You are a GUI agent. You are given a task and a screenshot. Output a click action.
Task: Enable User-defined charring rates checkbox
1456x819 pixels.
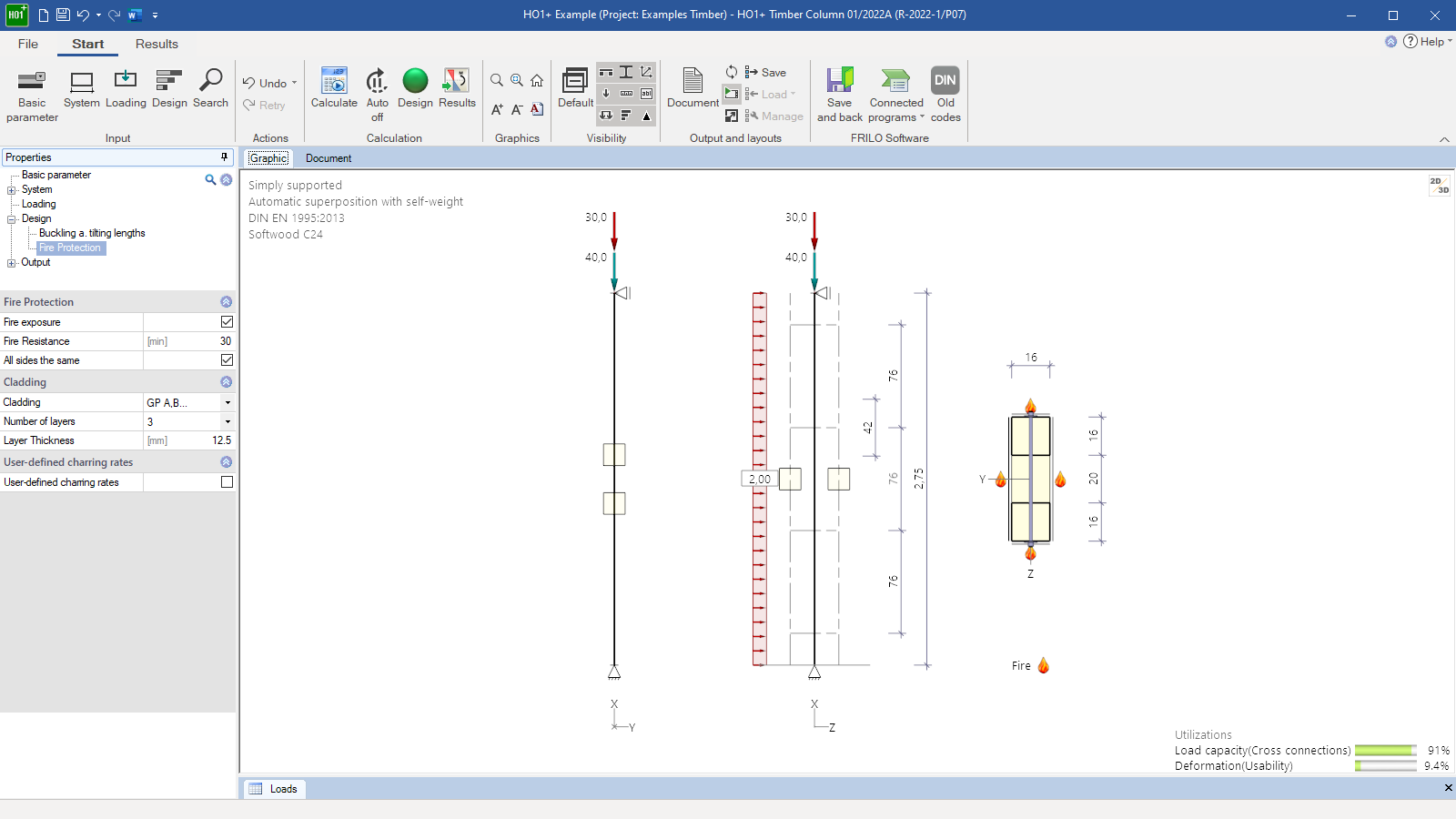coord(227,482)
